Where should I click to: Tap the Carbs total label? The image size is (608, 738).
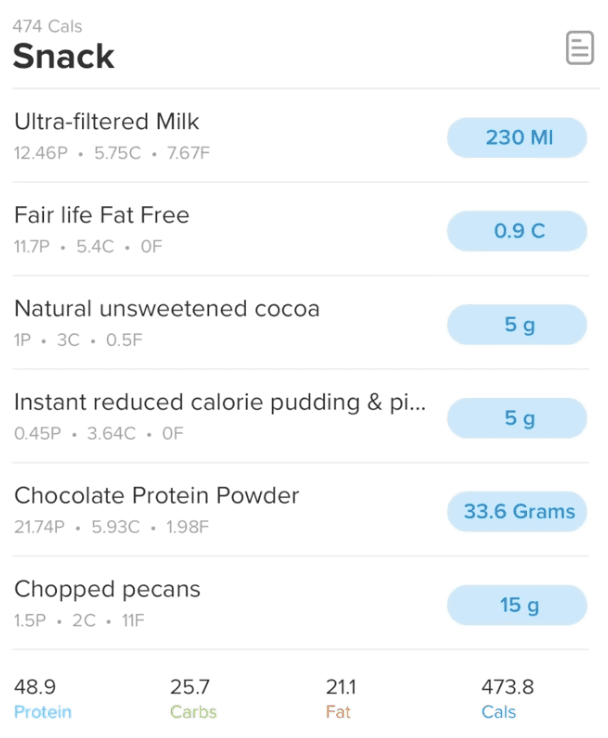click(x=193, y=712)
